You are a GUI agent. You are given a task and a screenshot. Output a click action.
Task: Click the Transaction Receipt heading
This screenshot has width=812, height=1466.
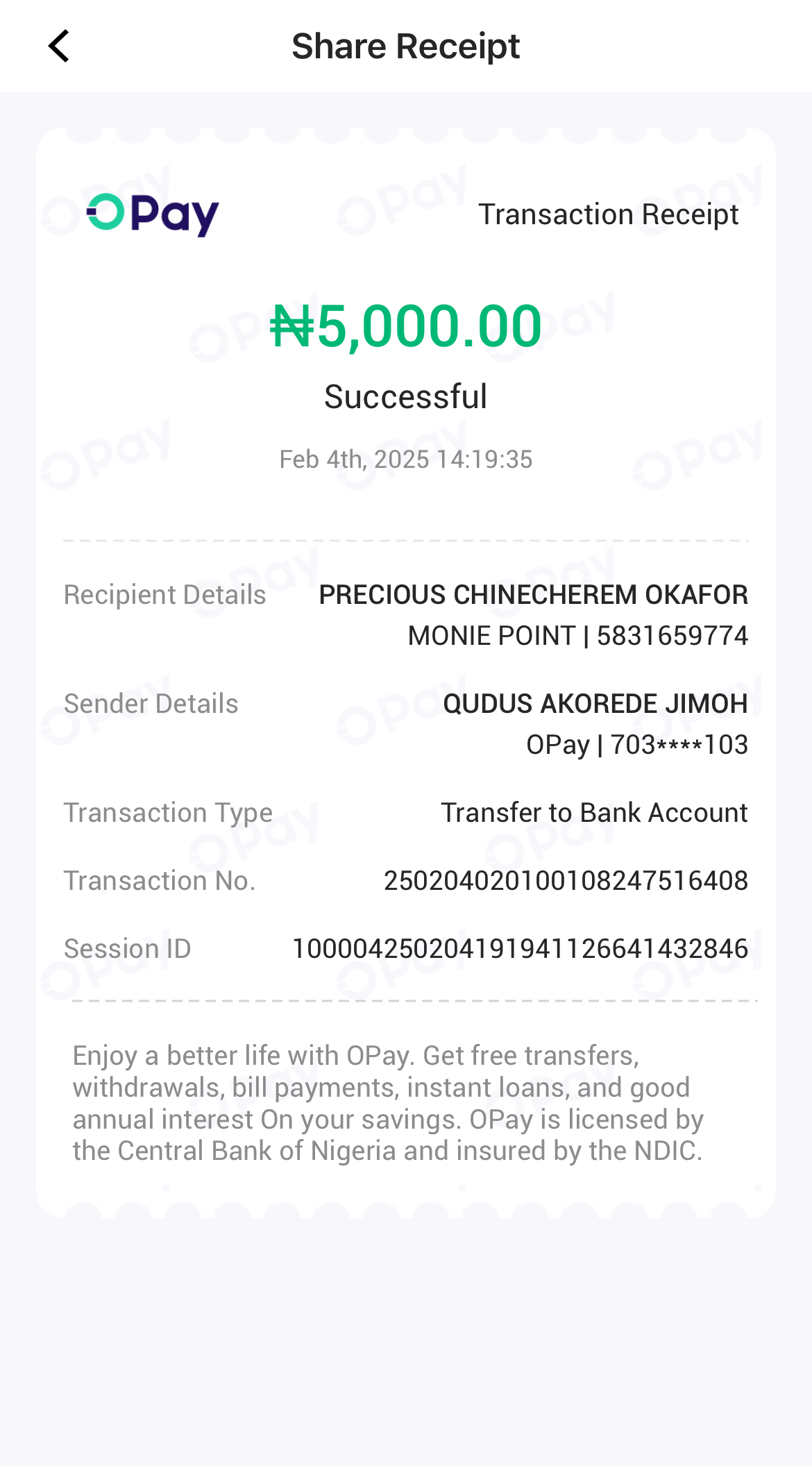point(608,214)
